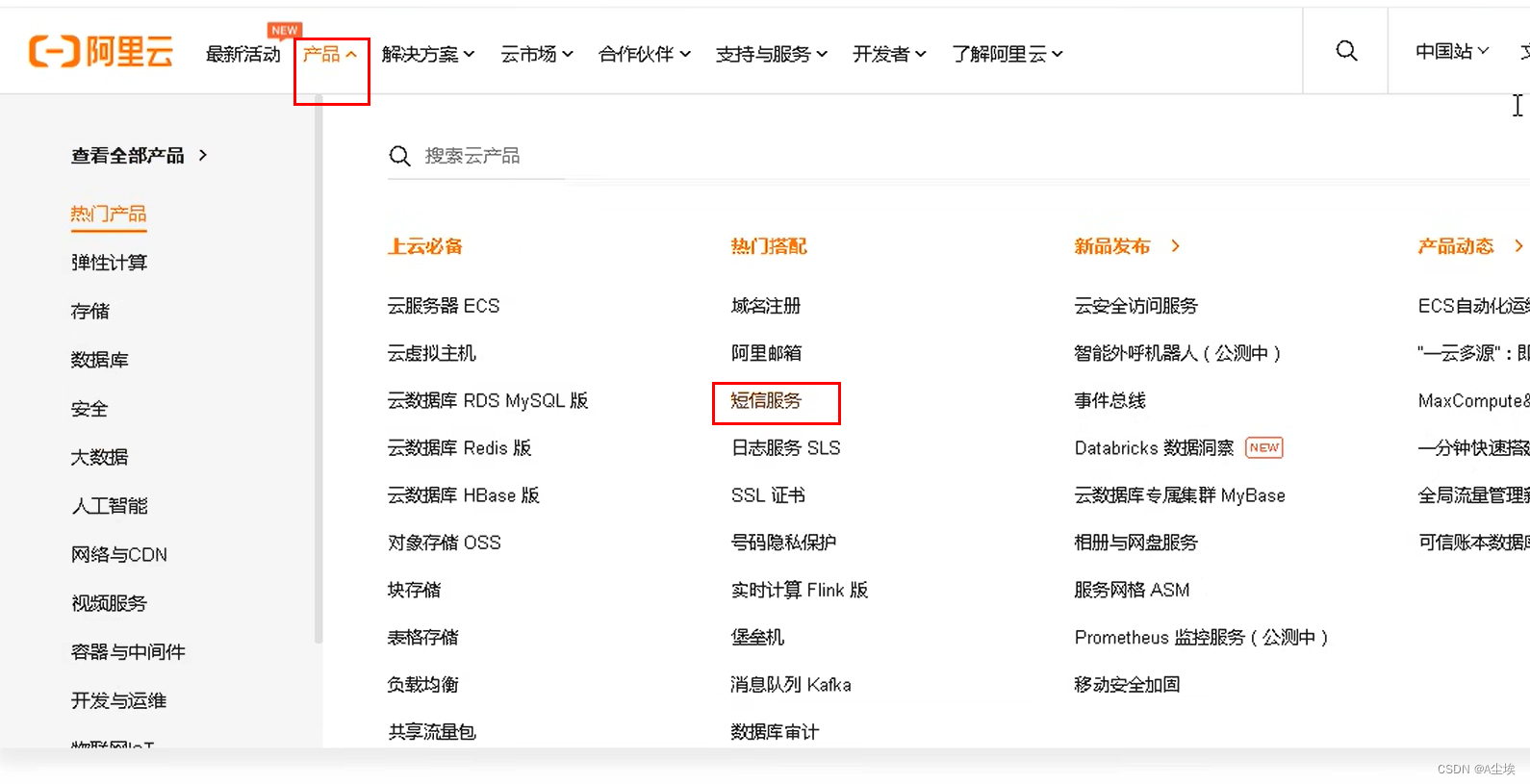The width and height of the screenshot is (1530, 784).
Task: Open 事件总线 link
Action: (1109, 400)
